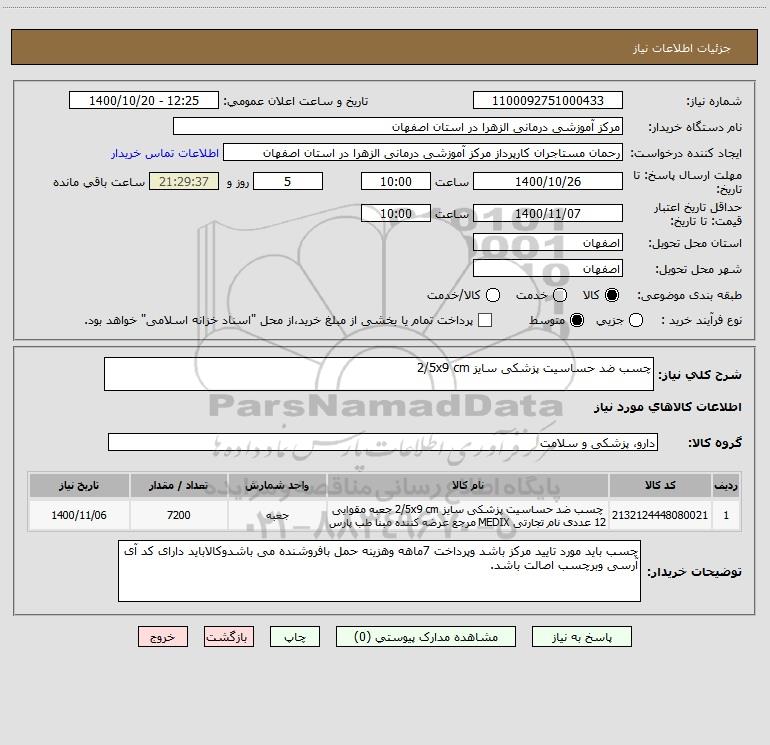Click the توضیحات خریدار label

694,572
